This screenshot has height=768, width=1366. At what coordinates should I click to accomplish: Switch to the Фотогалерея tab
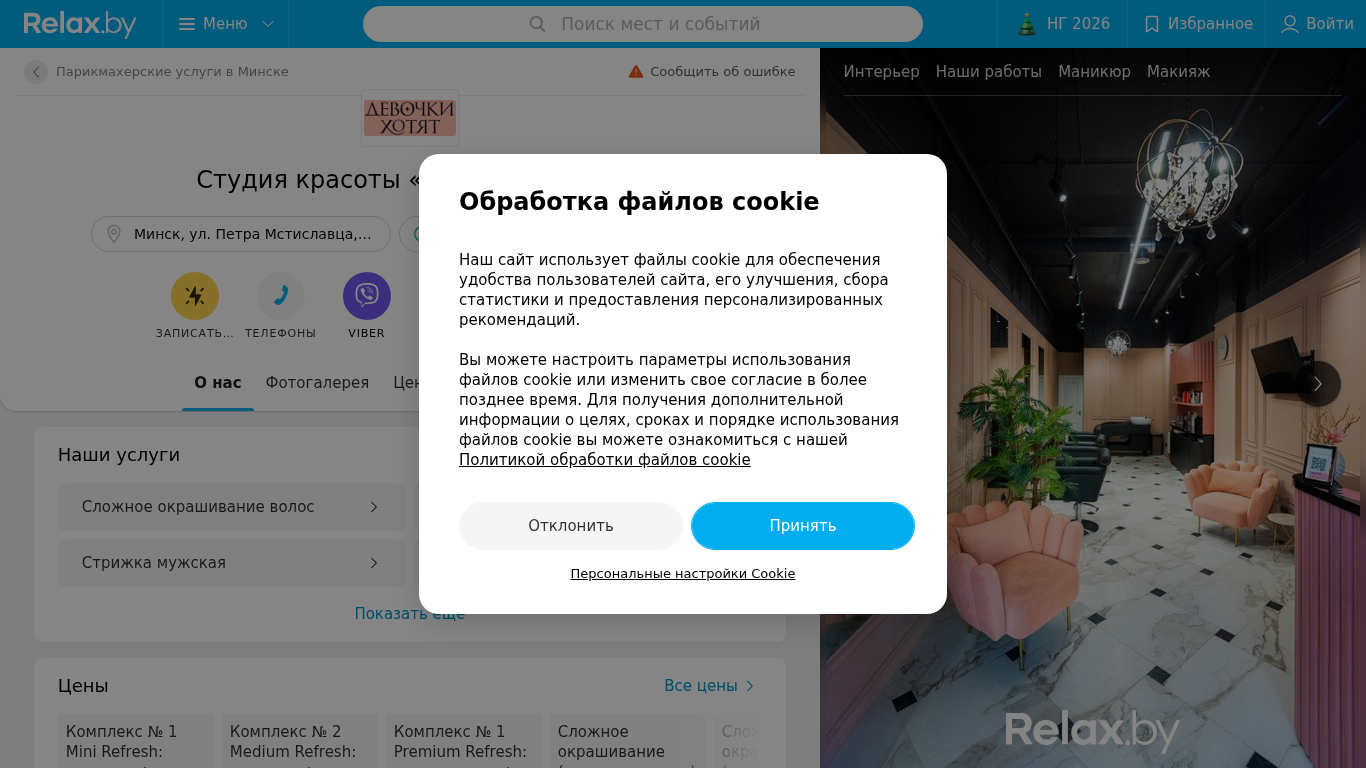(x=317, y=383)
